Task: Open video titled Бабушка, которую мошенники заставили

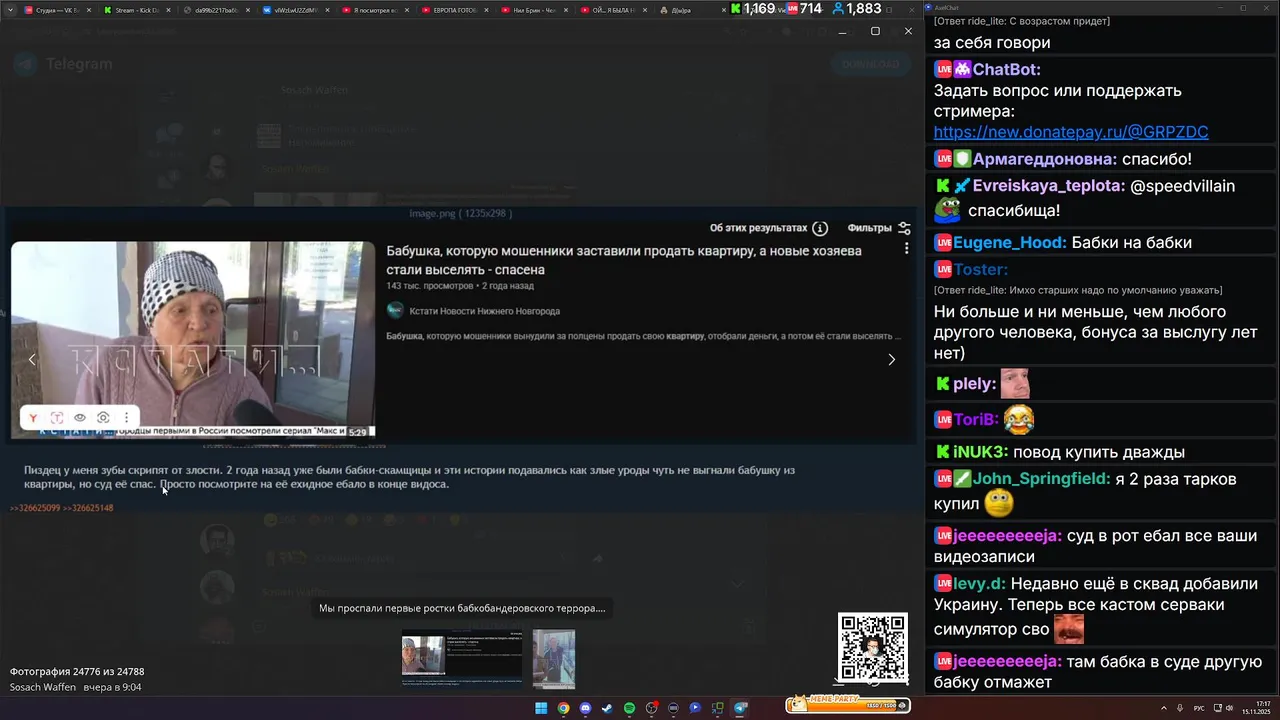Action: click(623, 260)
